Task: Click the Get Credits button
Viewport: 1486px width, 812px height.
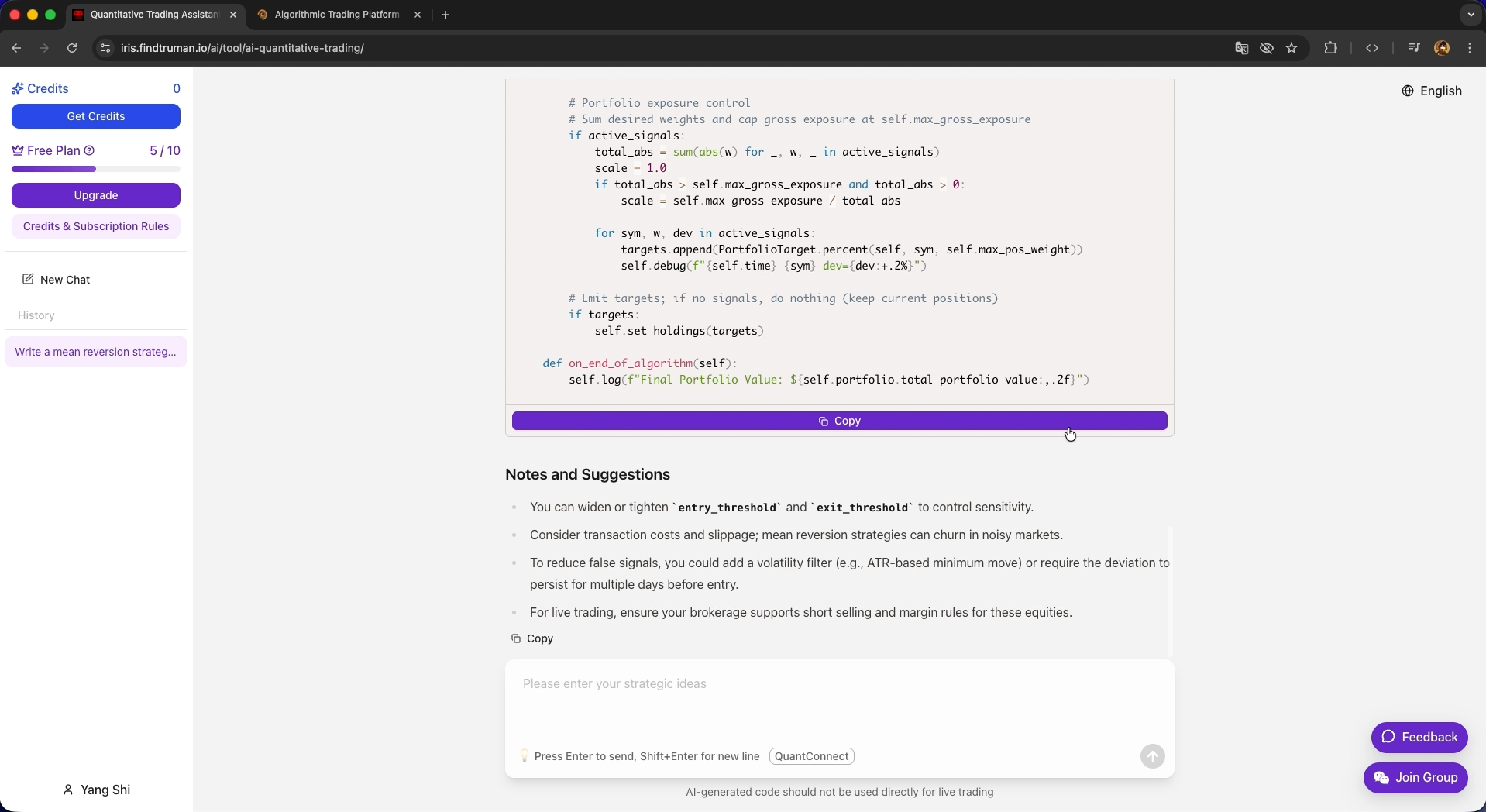Action: click(96, 116)
